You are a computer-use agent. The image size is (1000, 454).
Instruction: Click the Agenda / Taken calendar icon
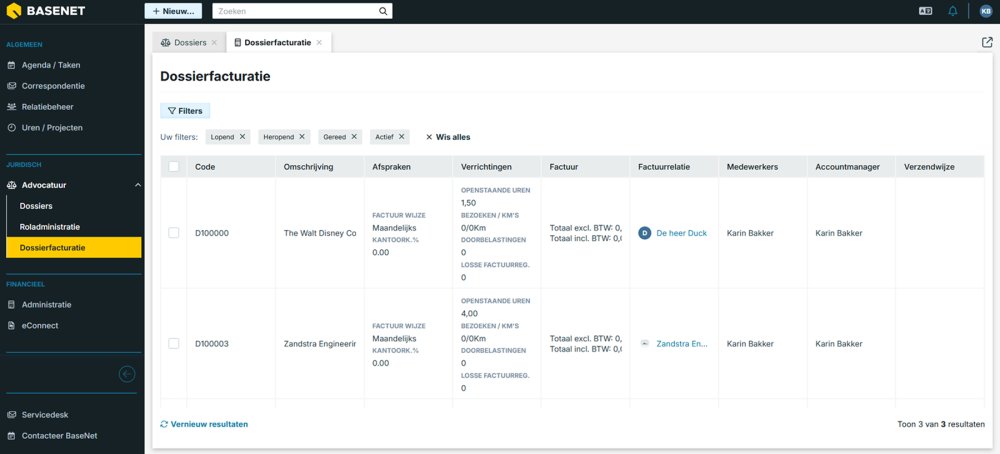coord(12,65)
